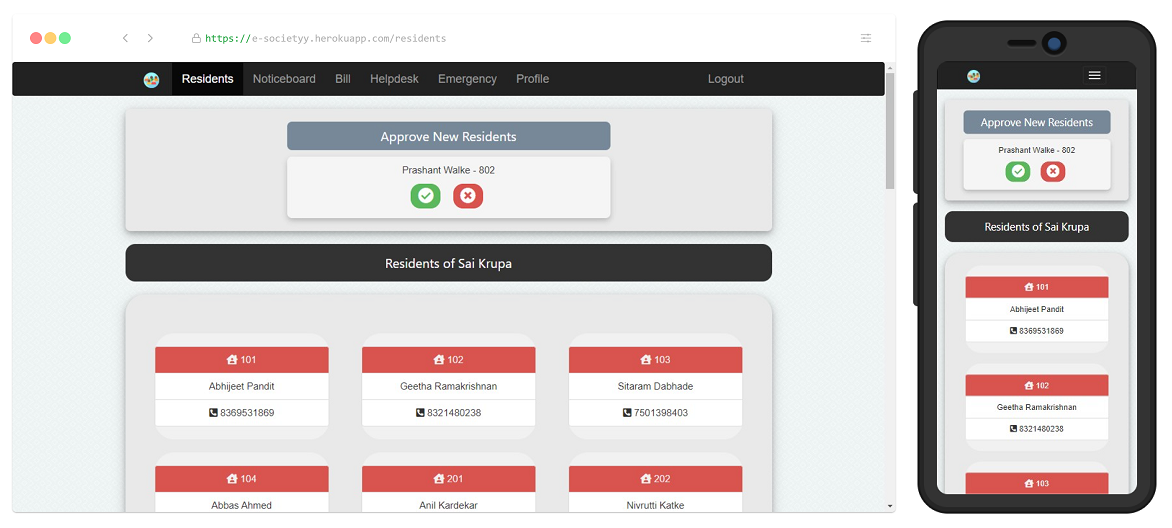This screenshot has width=1172, height=528.
Task: Click house icon on flat 103 desktop card
Action: [646, 360]
